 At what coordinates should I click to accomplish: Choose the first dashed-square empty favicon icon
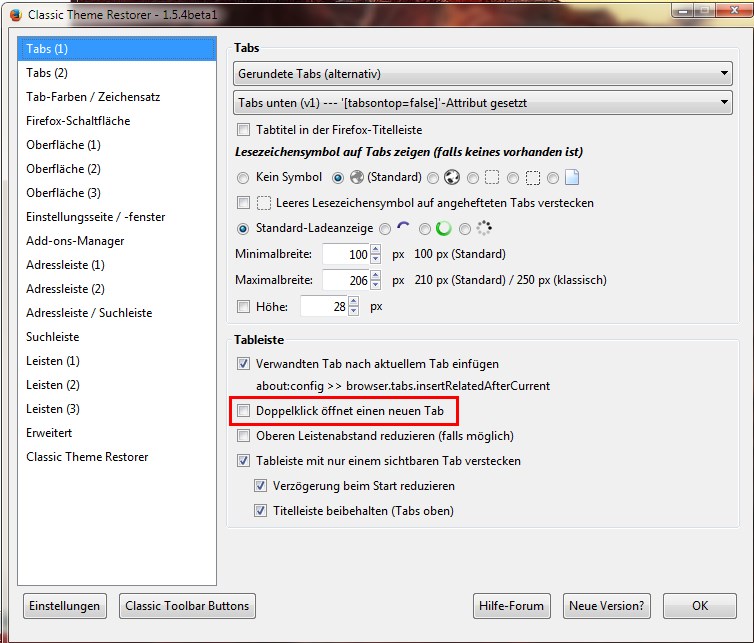click(x=492, y=178)
